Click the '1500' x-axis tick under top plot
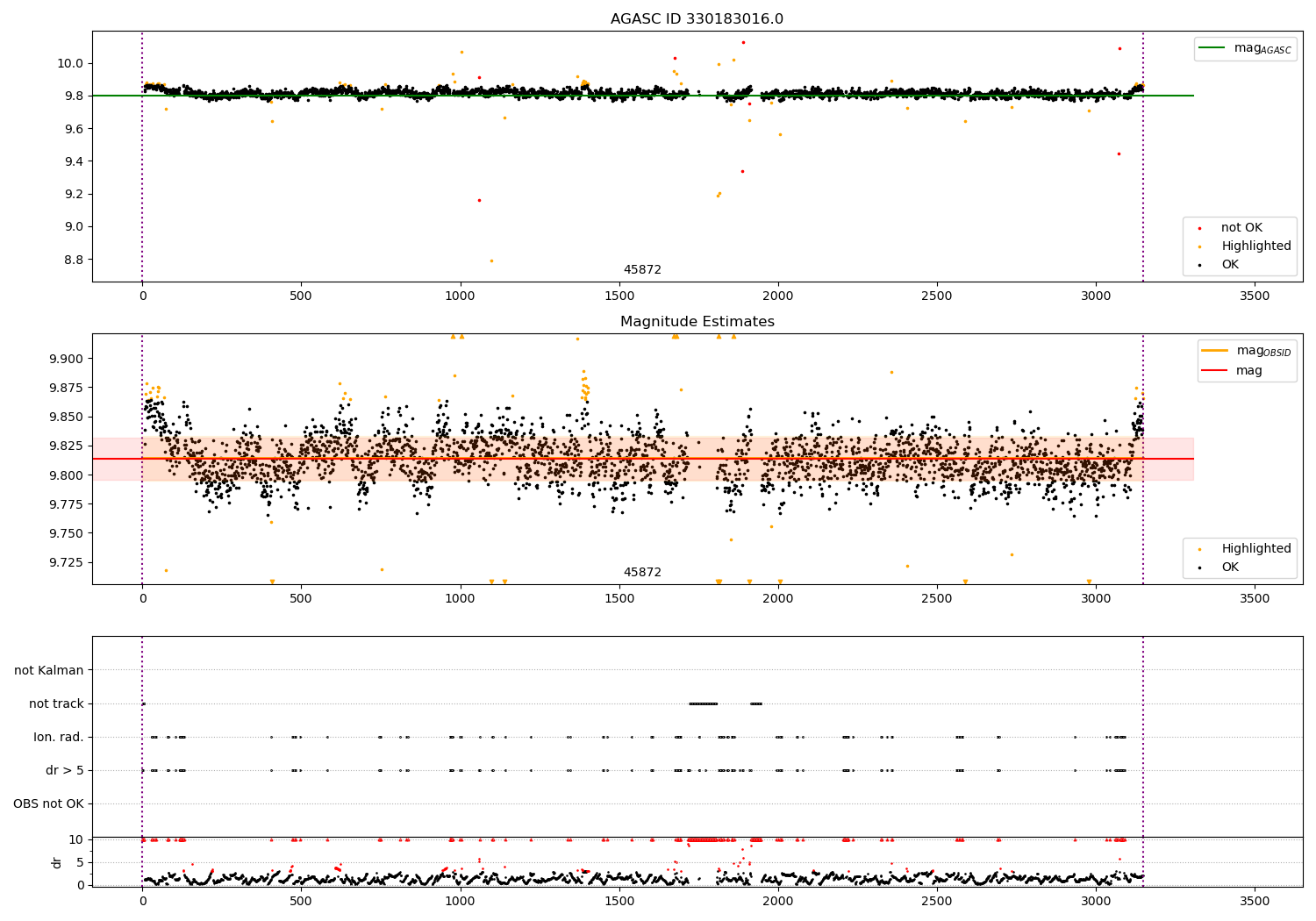Viewport: 1316px width, 921px height. (x=619, y=296)
